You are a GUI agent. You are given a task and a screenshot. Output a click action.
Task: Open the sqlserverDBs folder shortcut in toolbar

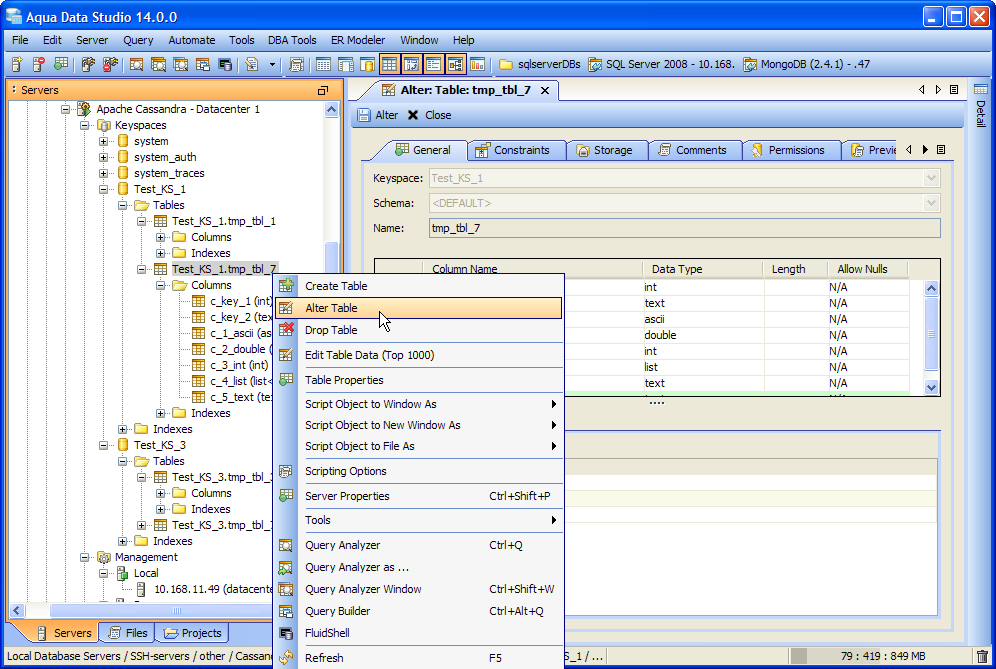540,64
